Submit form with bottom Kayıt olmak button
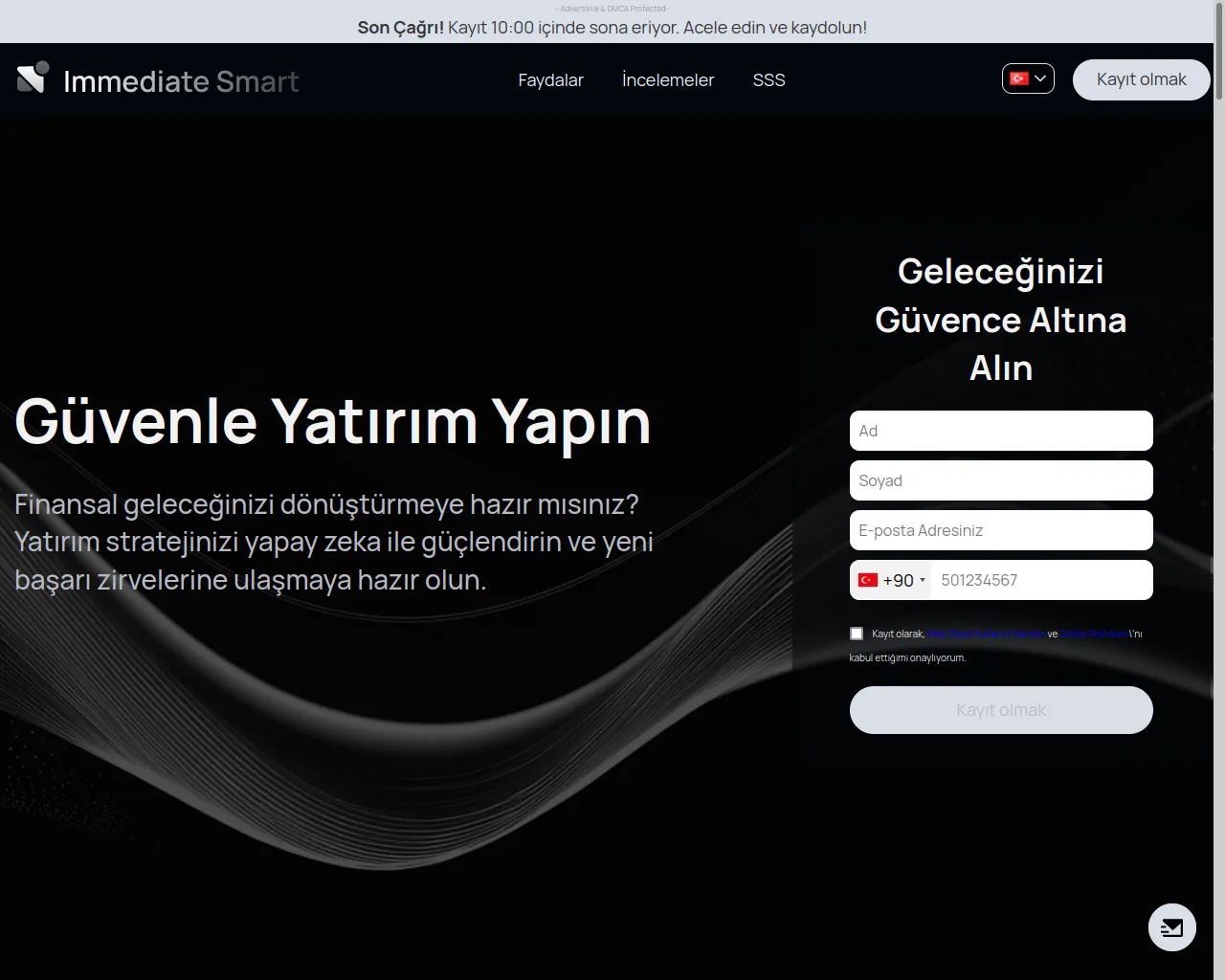This screenshot has height=980, width=1225. coord(1001,710)
